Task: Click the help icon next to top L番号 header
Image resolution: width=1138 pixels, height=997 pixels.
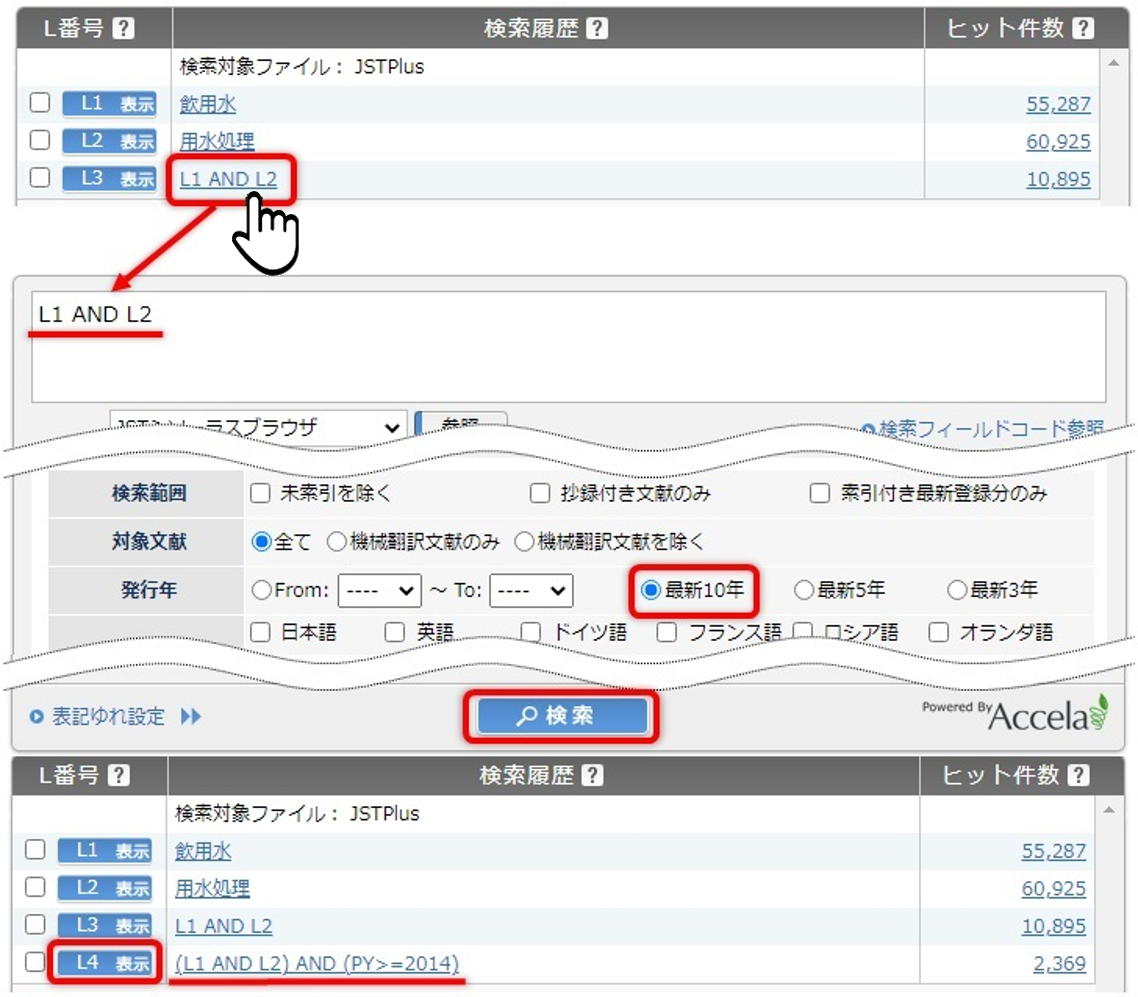Action: coord(123,28)
